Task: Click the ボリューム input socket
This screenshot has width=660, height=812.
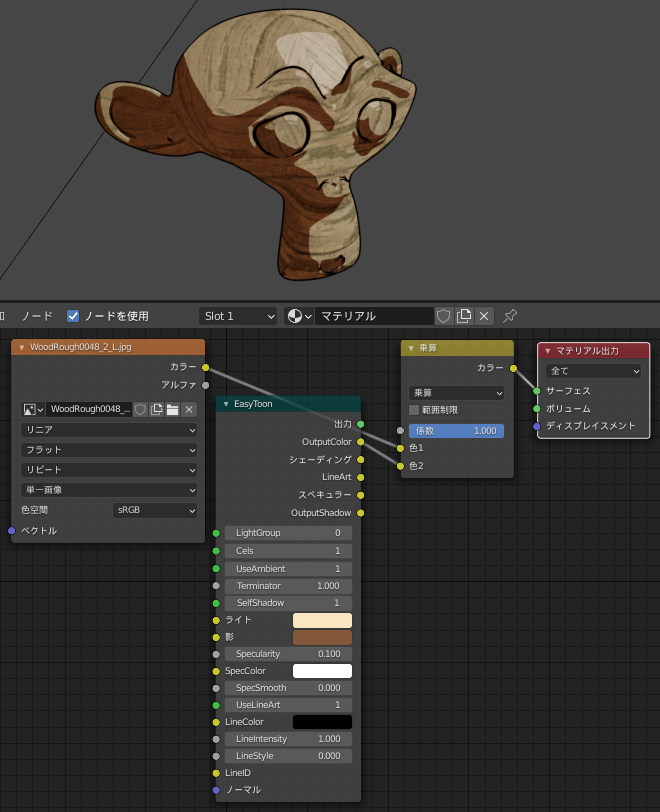Action: point(537,409)
